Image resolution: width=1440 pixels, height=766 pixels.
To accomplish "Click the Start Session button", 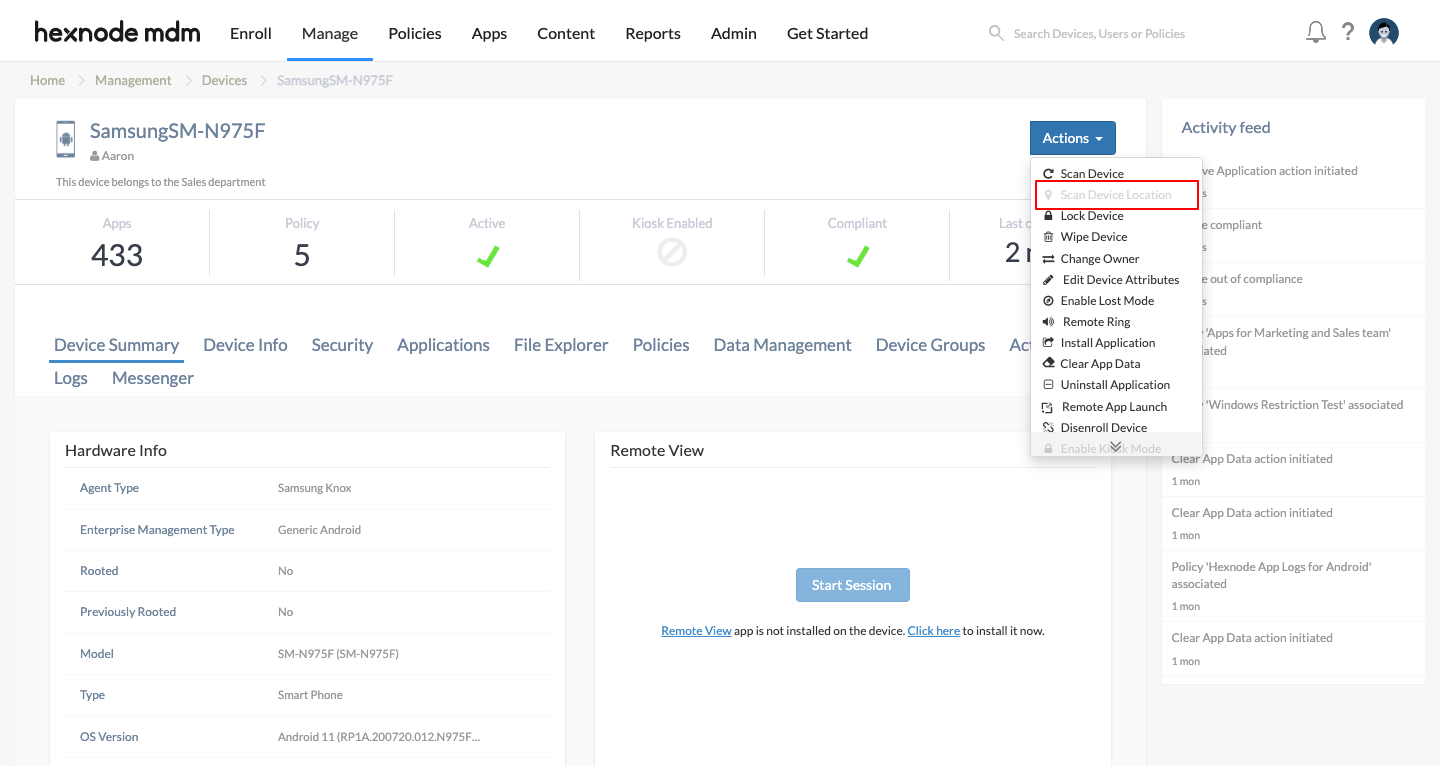I will click(853, 585).
